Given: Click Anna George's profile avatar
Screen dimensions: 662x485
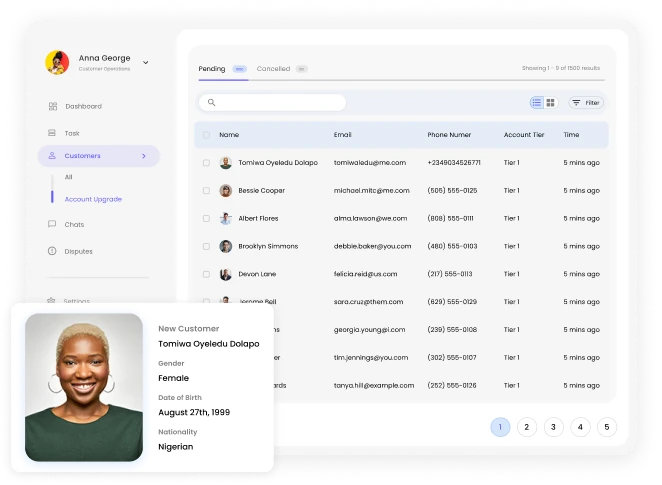Looking at the screenshot, I should pyautogui.click(x=57, y=62).
